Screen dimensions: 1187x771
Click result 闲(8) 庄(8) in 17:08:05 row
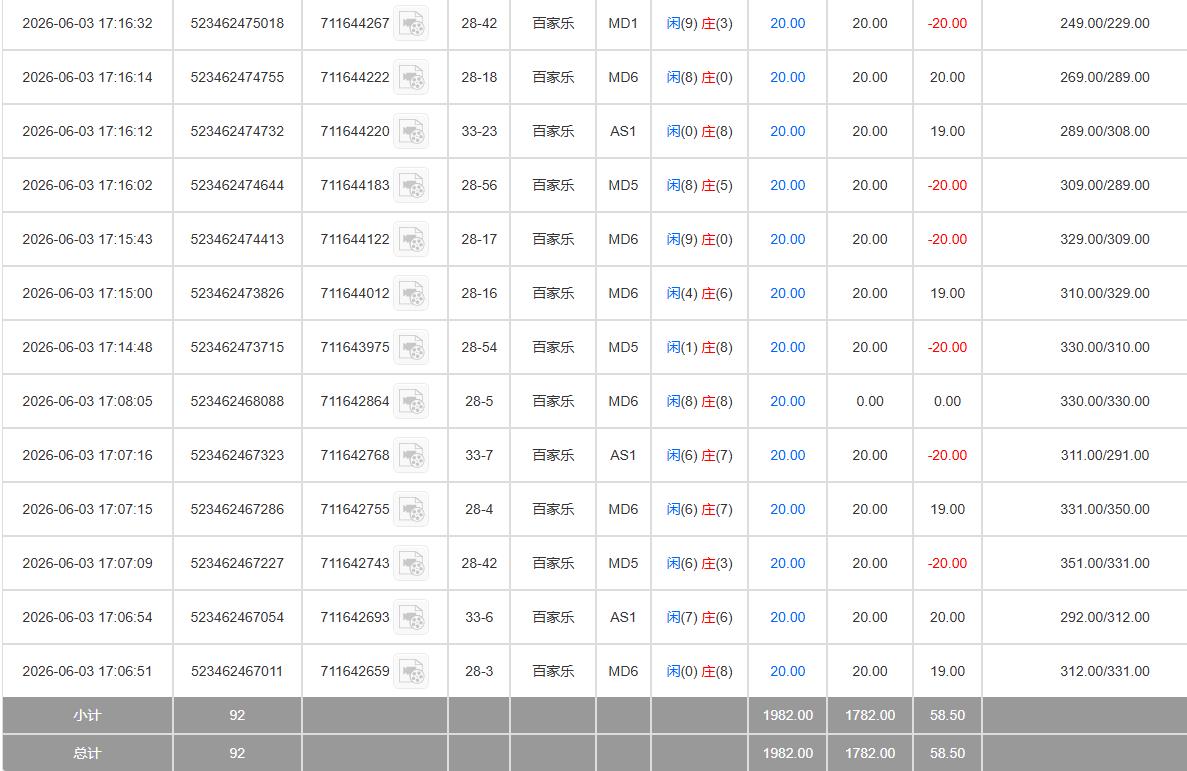699,401
